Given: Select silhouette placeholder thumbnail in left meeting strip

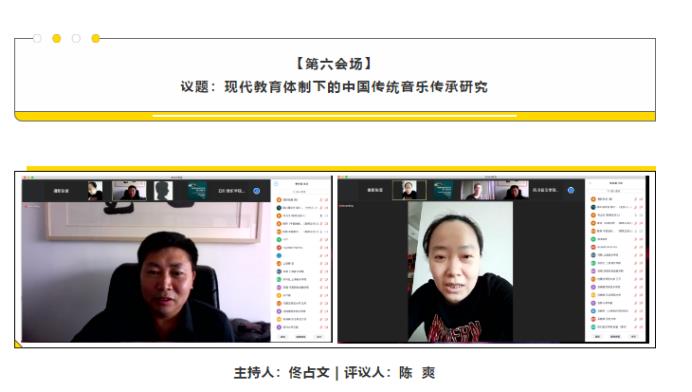Looking at the screenshot, I should pos(163,190).
